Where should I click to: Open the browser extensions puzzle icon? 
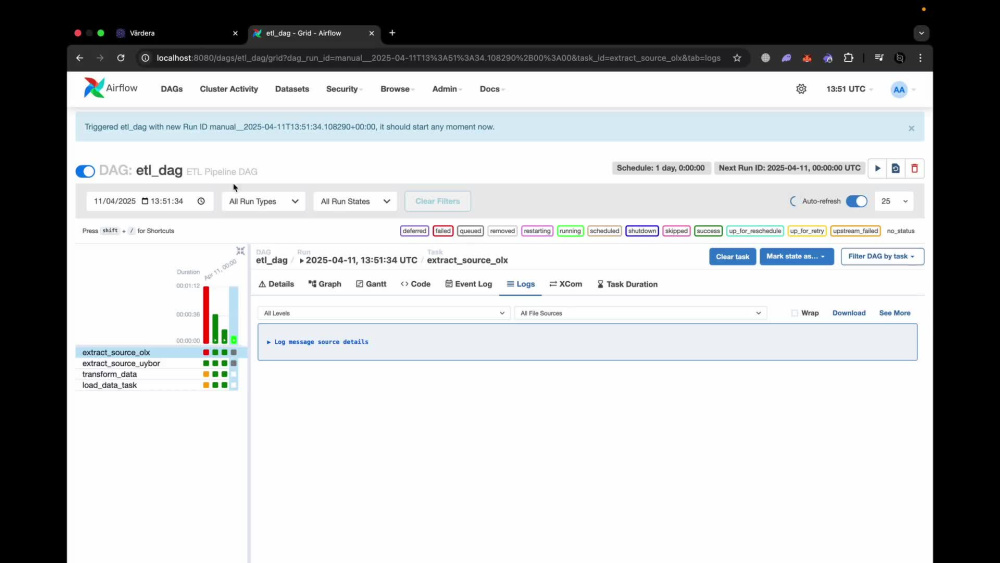[x=848, y=58]
